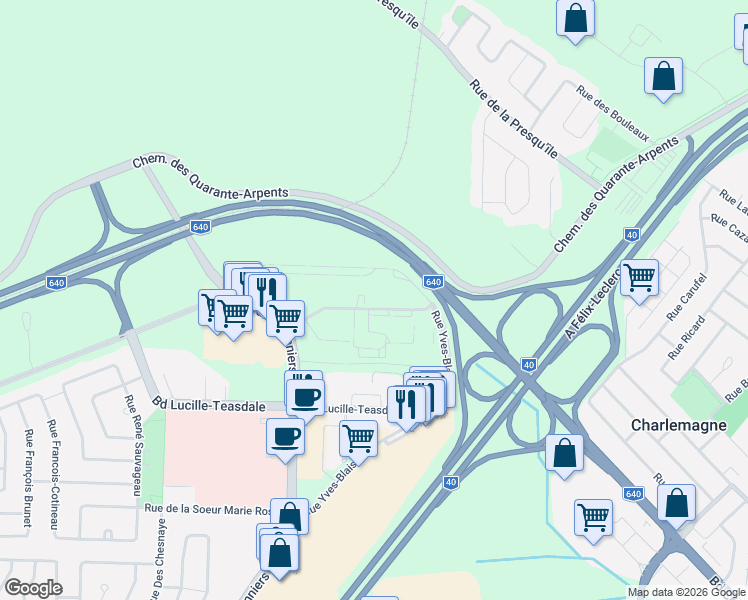Click the 640 highway shield near Chem. des Quarante-Arpents

[200, 227]
